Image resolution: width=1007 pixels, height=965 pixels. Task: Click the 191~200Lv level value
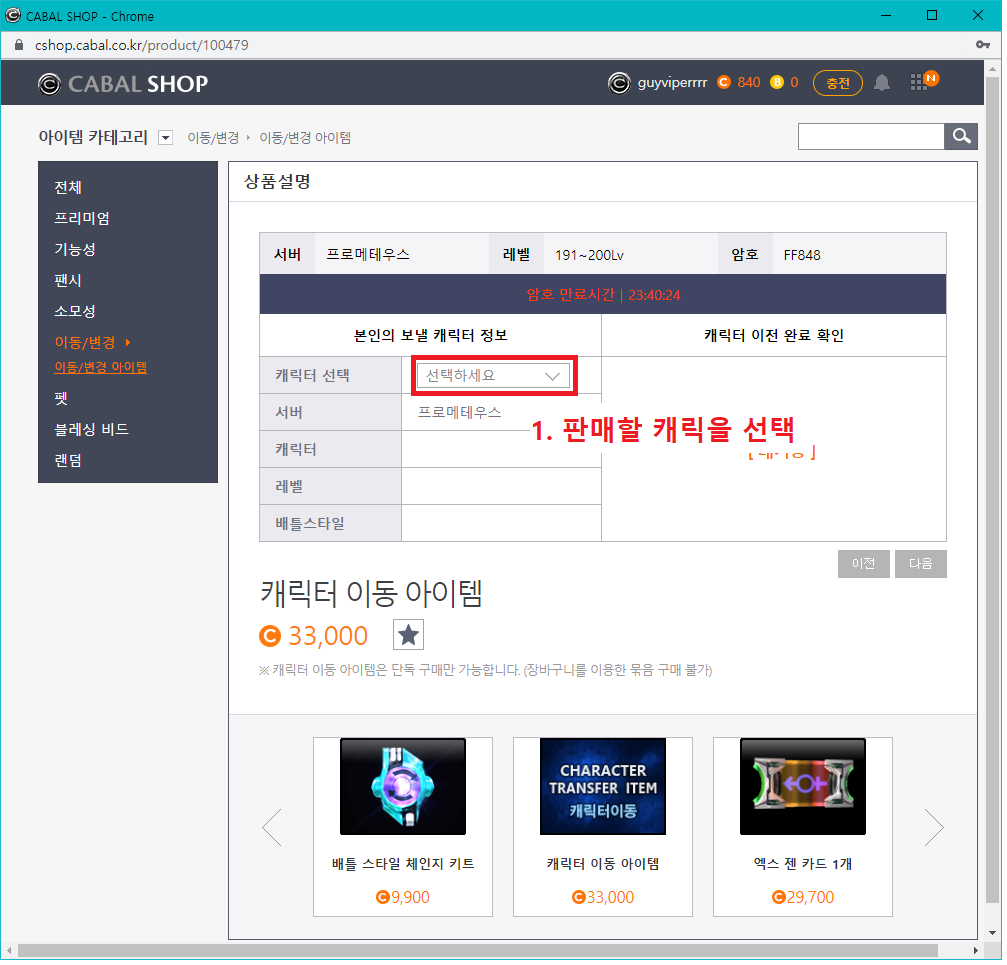click(x=592, y=256)
